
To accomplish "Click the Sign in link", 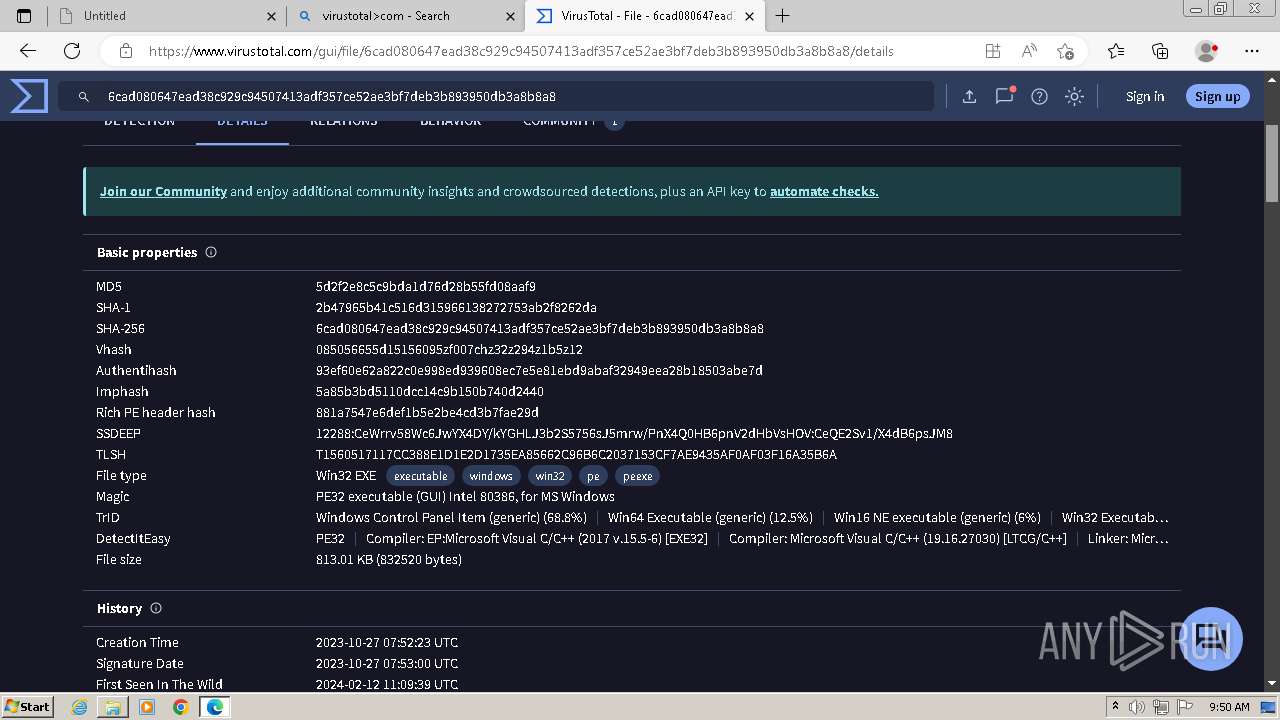I will (1145, 96).
